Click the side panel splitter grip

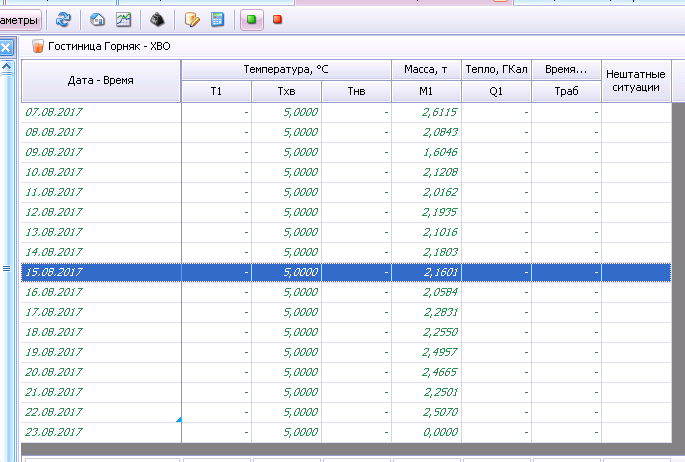[7, 268]
